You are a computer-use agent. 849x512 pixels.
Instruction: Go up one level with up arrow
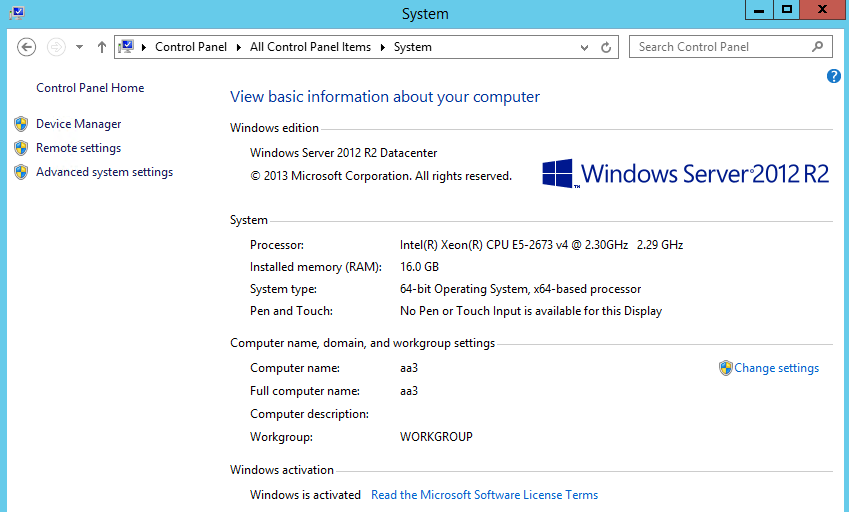(101, 47)
